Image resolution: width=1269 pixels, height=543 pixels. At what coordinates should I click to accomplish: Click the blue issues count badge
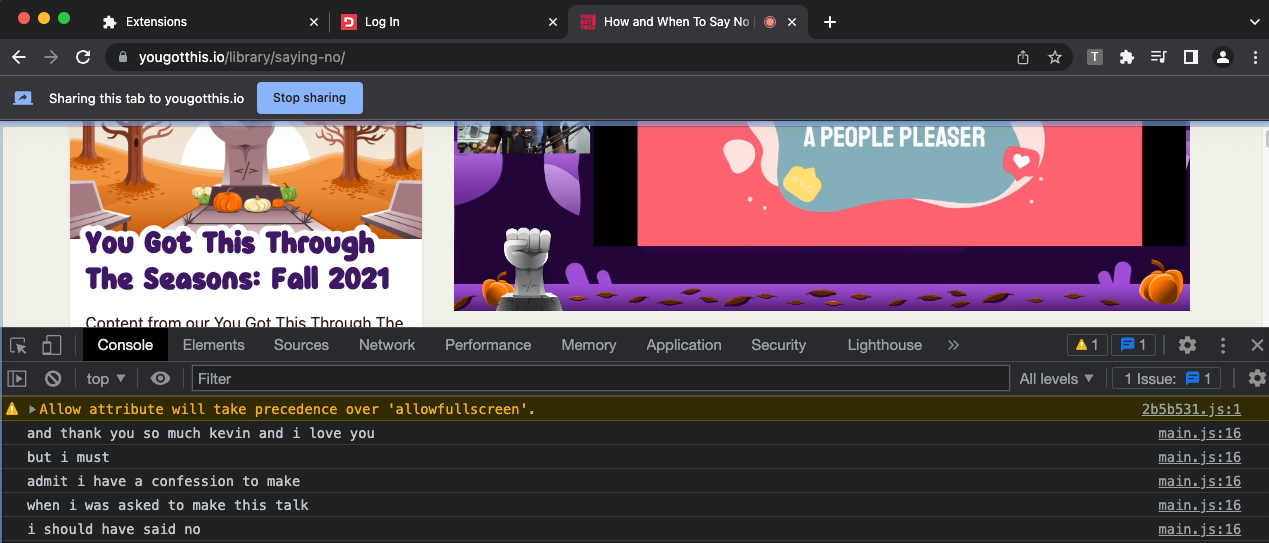[1133, 345]
